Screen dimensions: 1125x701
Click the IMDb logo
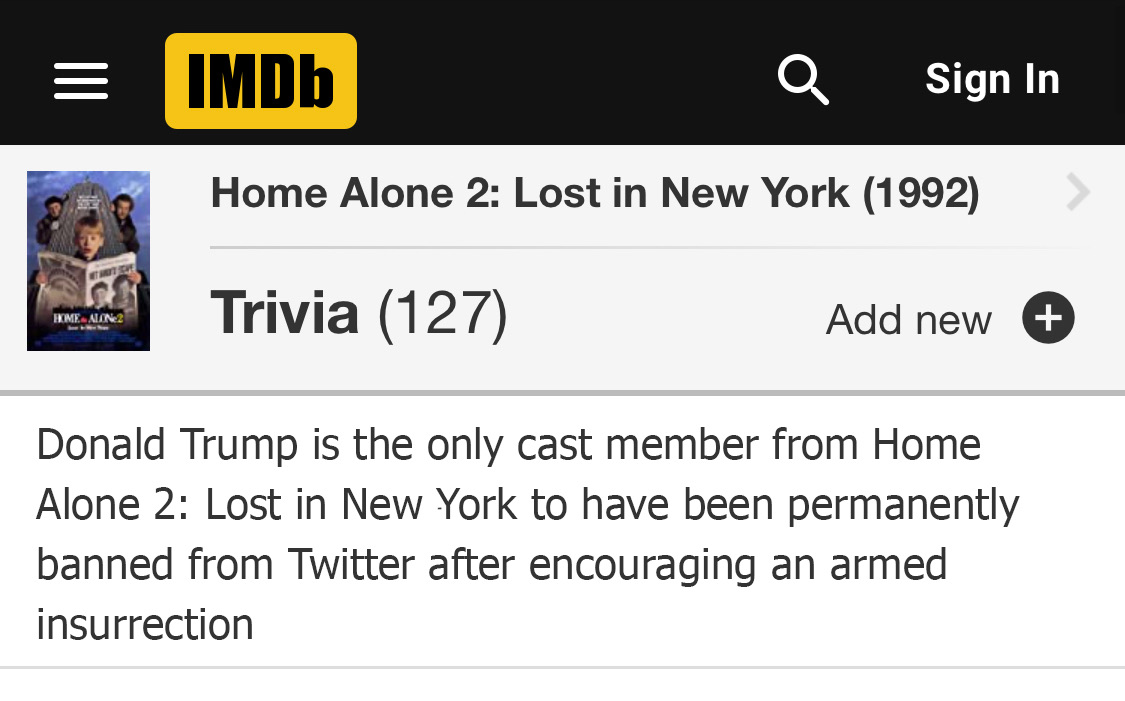click(261, 81)
